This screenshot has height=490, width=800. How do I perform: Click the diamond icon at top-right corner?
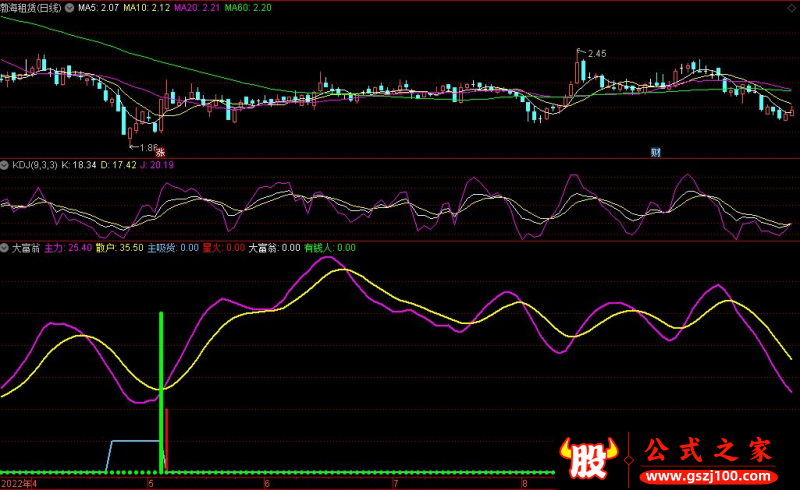click(x=793, y=6)
